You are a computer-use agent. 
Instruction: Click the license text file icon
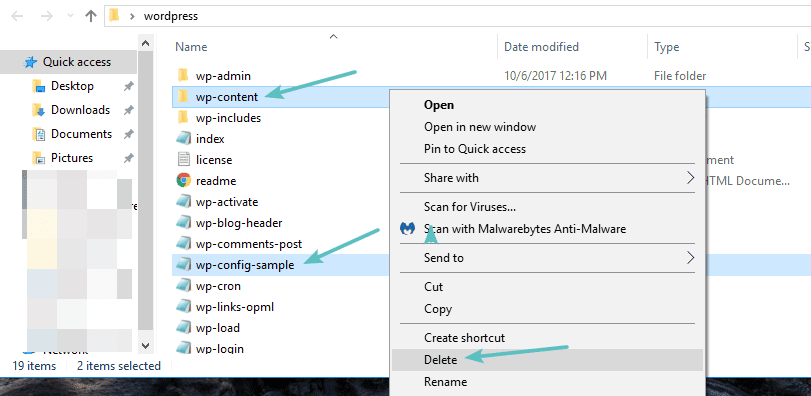pos(184,160)
